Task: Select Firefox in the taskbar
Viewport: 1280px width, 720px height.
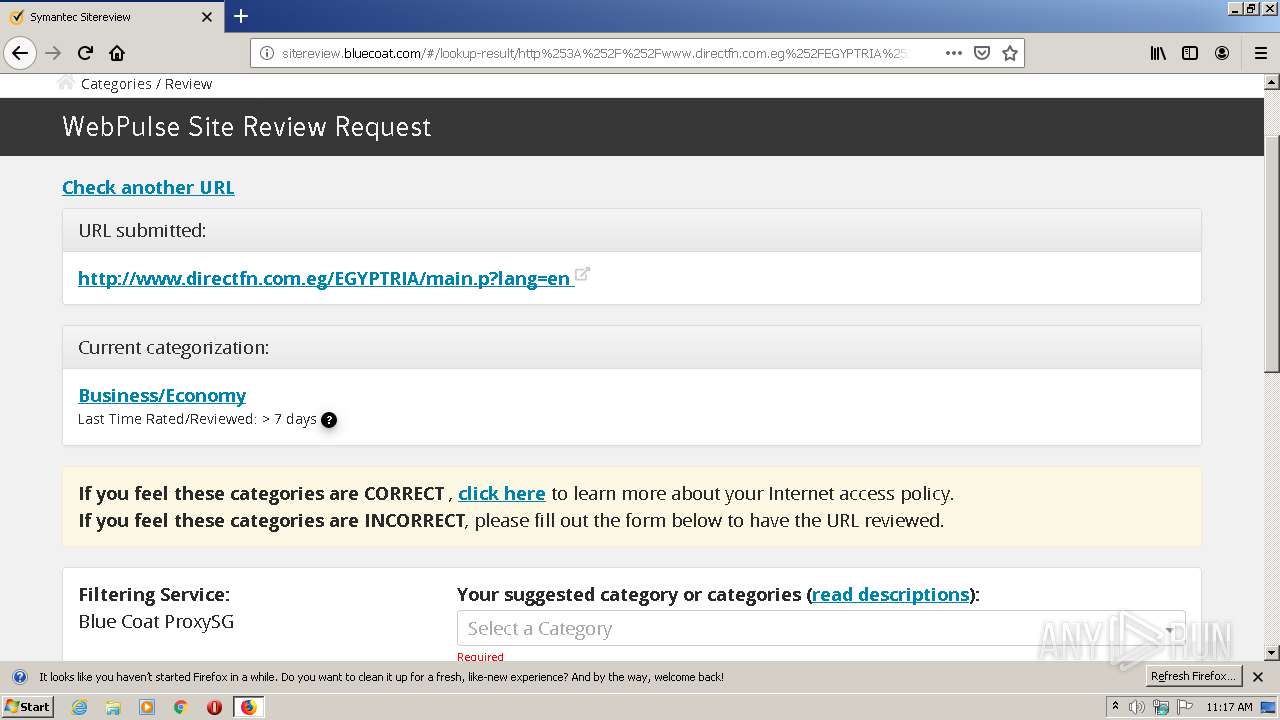Action: 248,707
